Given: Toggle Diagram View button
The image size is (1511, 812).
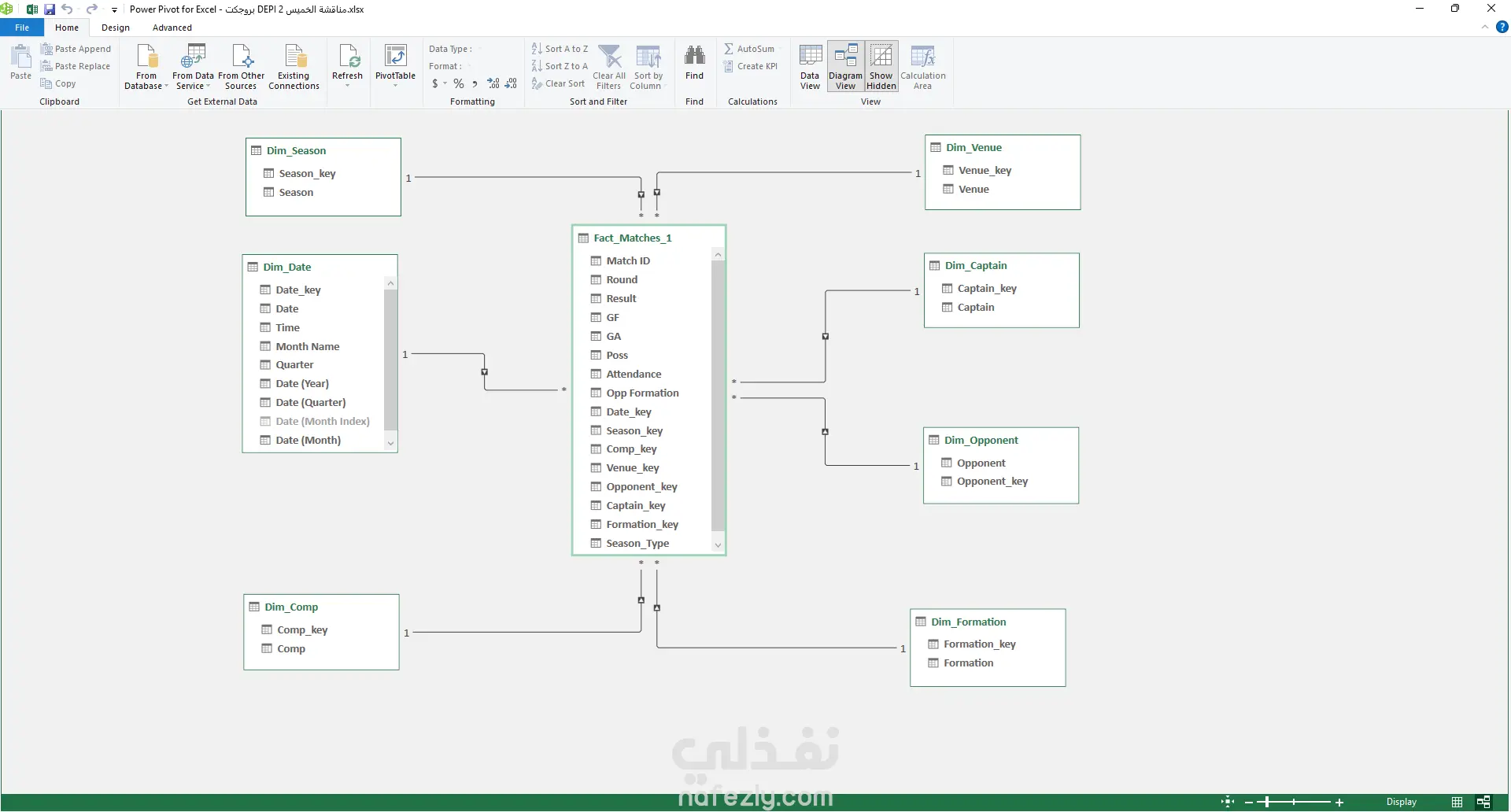Looking at the screenshot, I should coord(845,67).
